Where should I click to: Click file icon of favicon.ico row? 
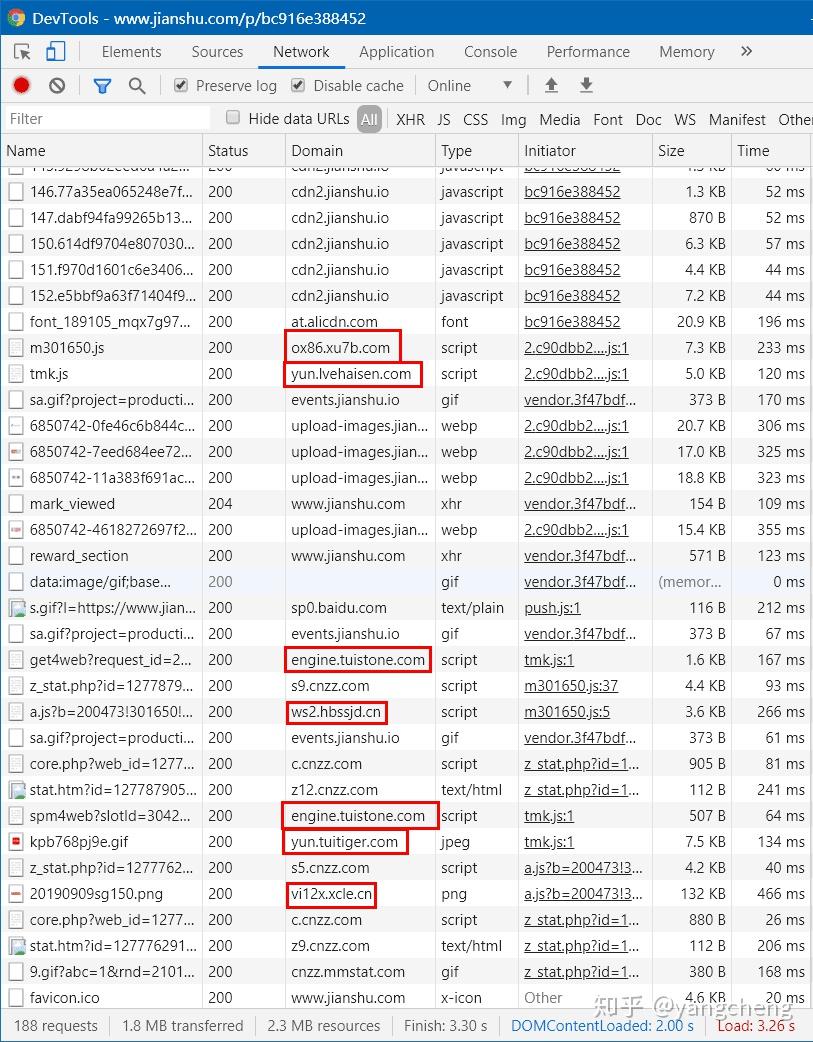(16, 997)
